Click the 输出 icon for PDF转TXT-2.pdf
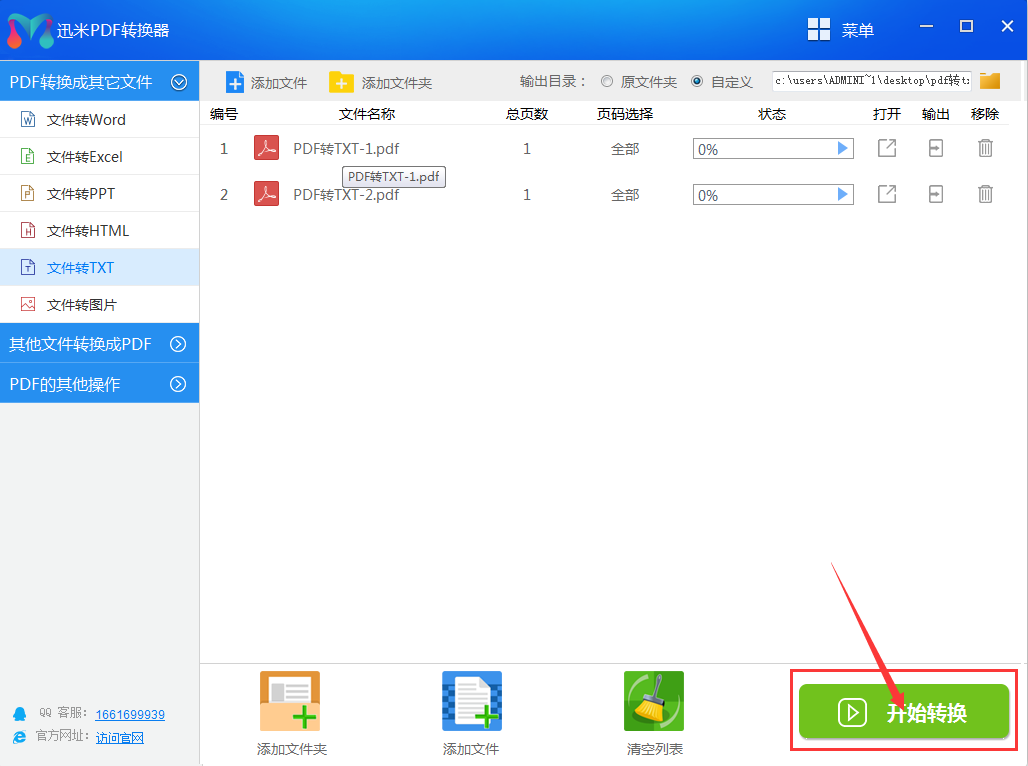Viewport: 1028px width, 766px height. (x=935, y=194)
